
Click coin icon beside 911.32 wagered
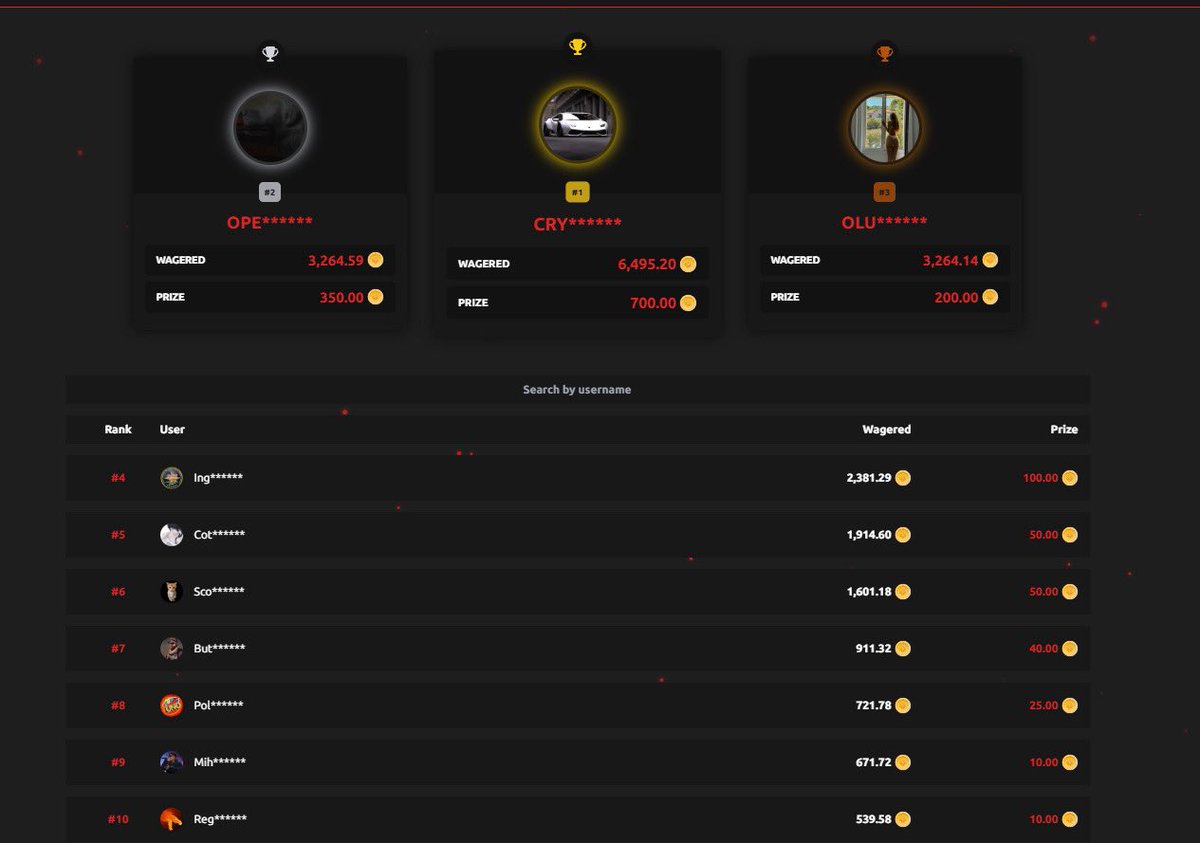[x=903, y=649]
